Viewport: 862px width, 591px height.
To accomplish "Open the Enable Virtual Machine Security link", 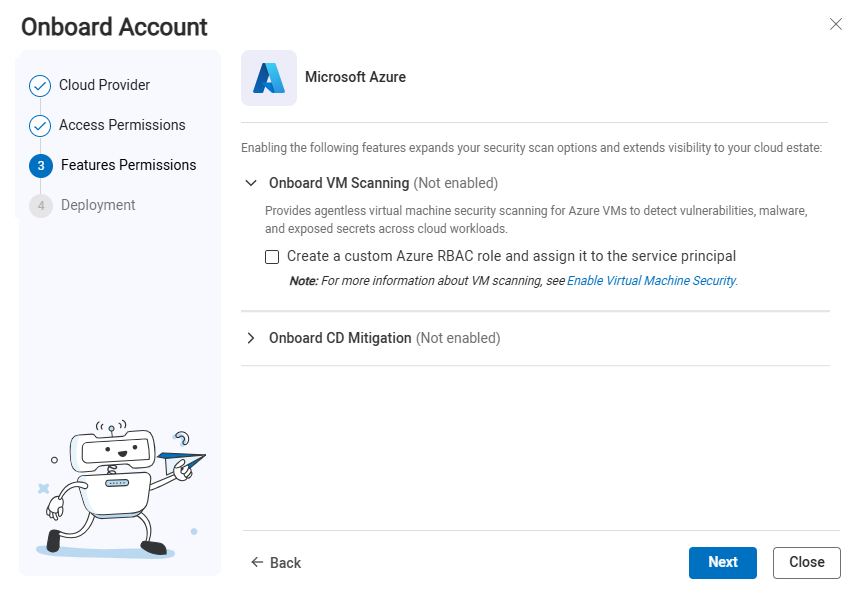I will 651,281.
